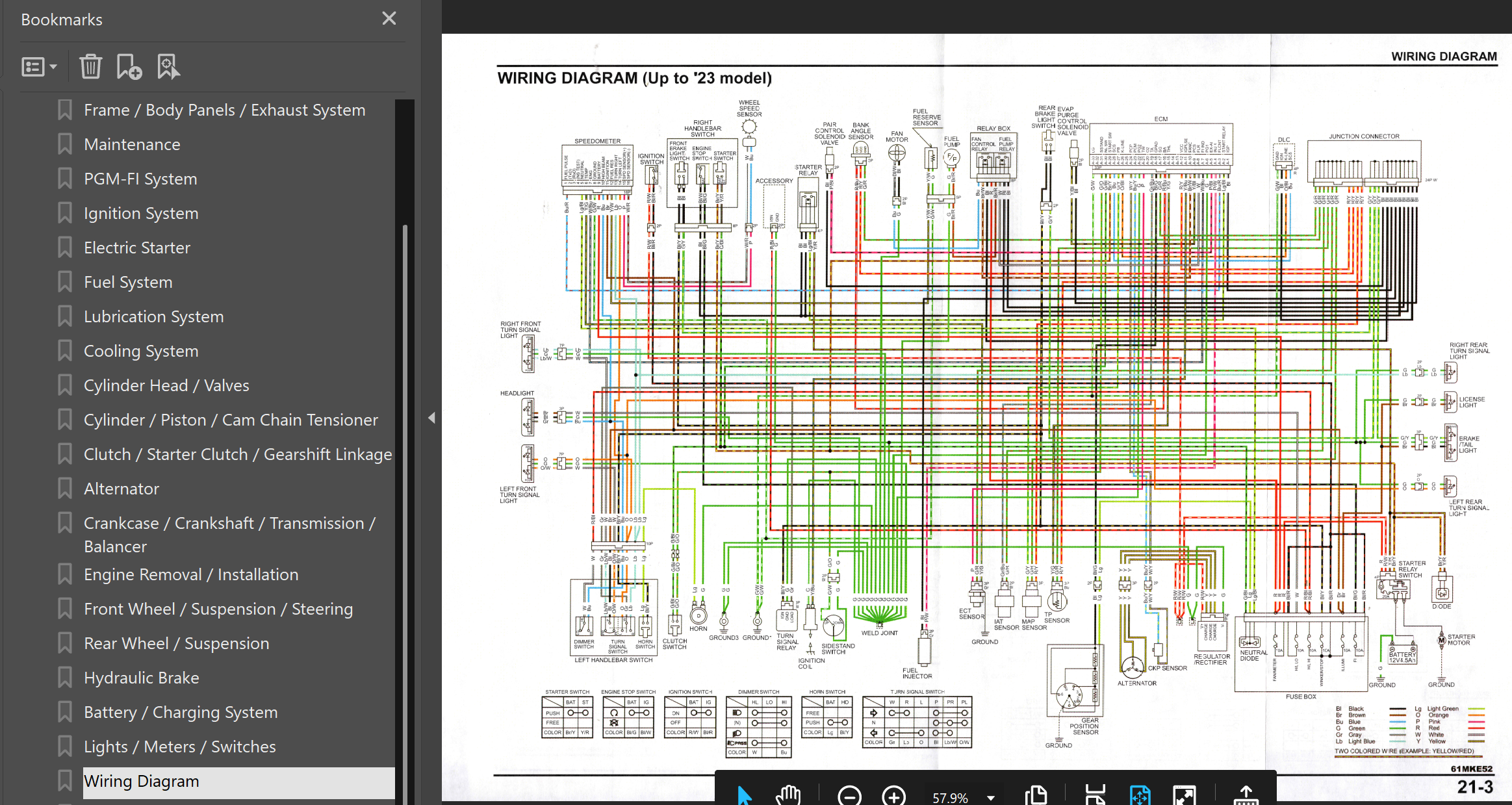Open the zoom level dropdown arrow
Image resolution: width=1512 pixels, height=805 pixels.
[x=991, y=798]
